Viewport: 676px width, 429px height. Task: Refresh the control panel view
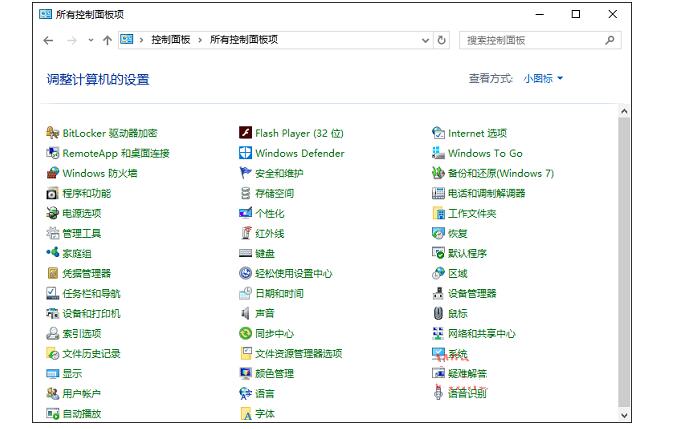coord(441,40)
